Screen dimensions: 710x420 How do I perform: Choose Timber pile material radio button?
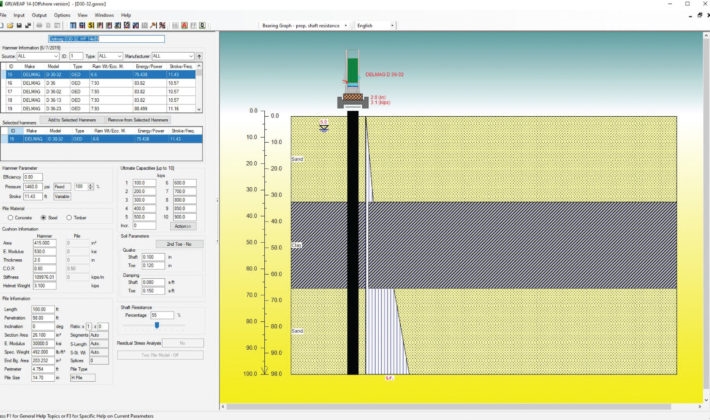point(71,217)
